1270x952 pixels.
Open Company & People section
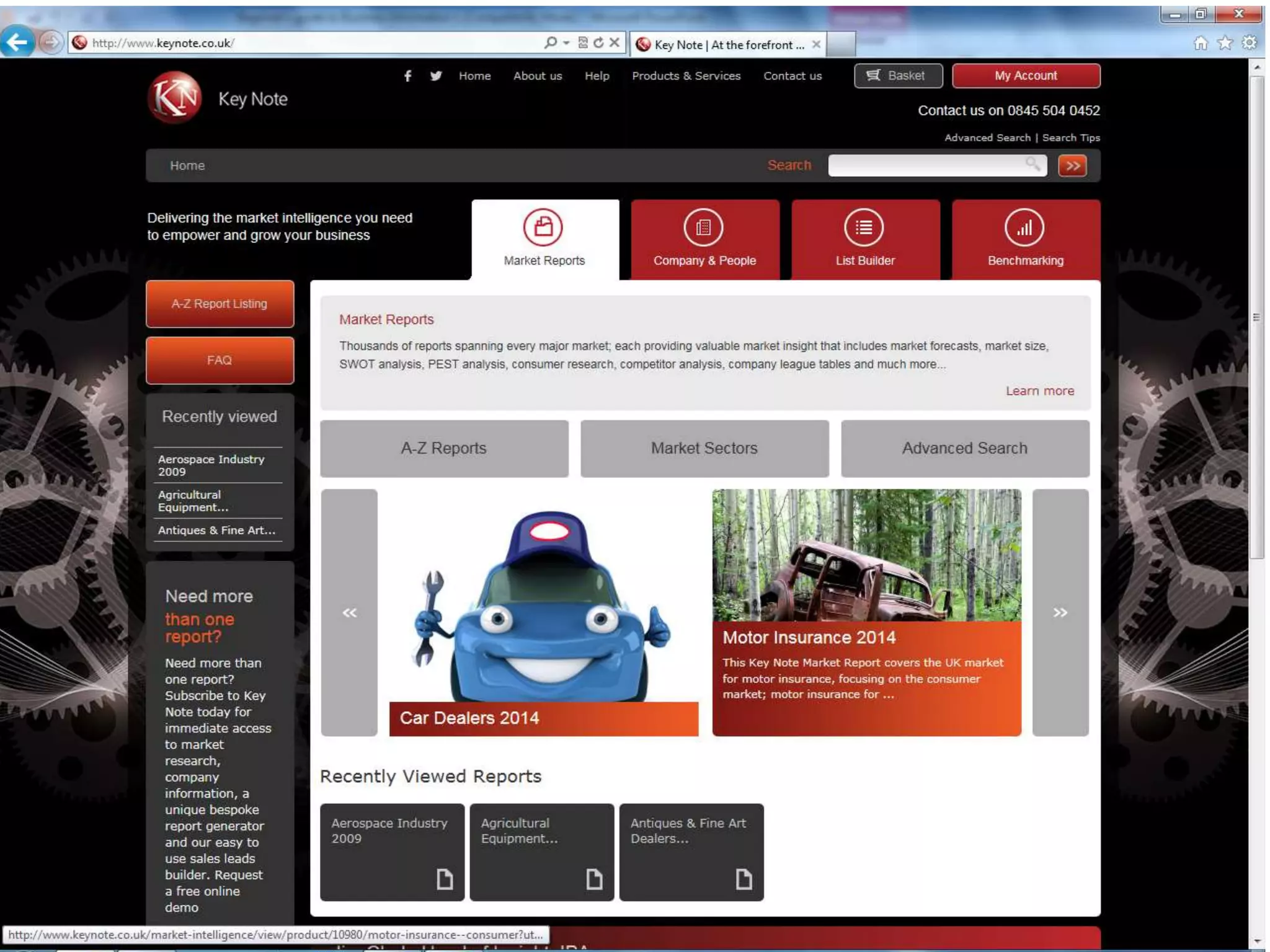(x=704, y=239)
